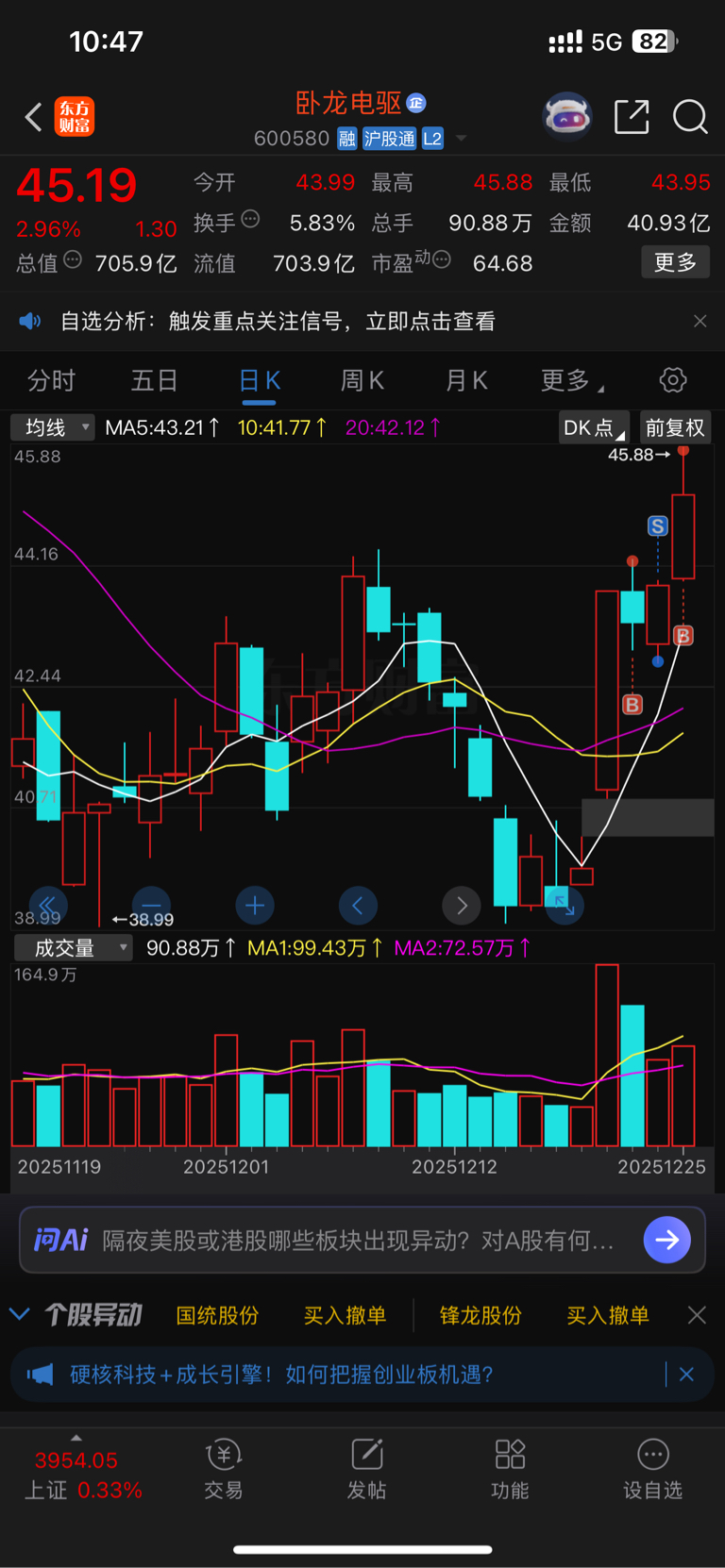725x1568 pixels.
Task: Close the 创业板 promo banner
Action: click(686, 1374)
